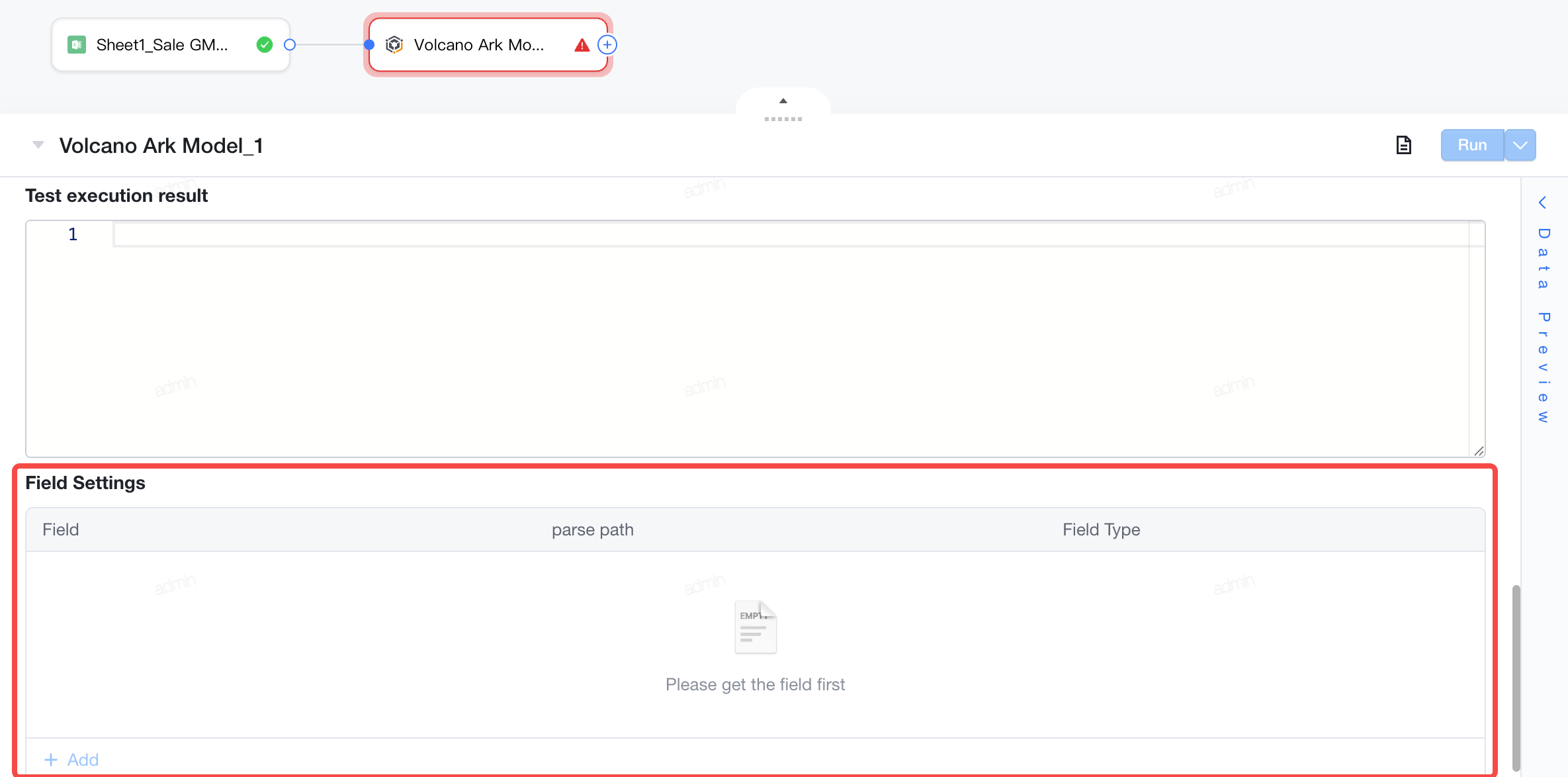1568x777 pixels.
Task: Add a new field with Add link
Action: pyautogui.click(x=71, y=759)
